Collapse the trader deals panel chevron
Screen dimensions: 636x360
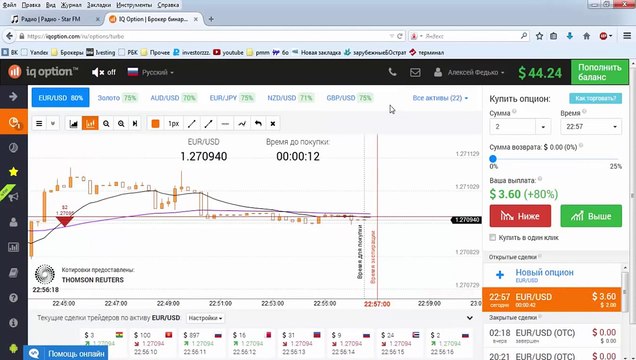[469, 318]
